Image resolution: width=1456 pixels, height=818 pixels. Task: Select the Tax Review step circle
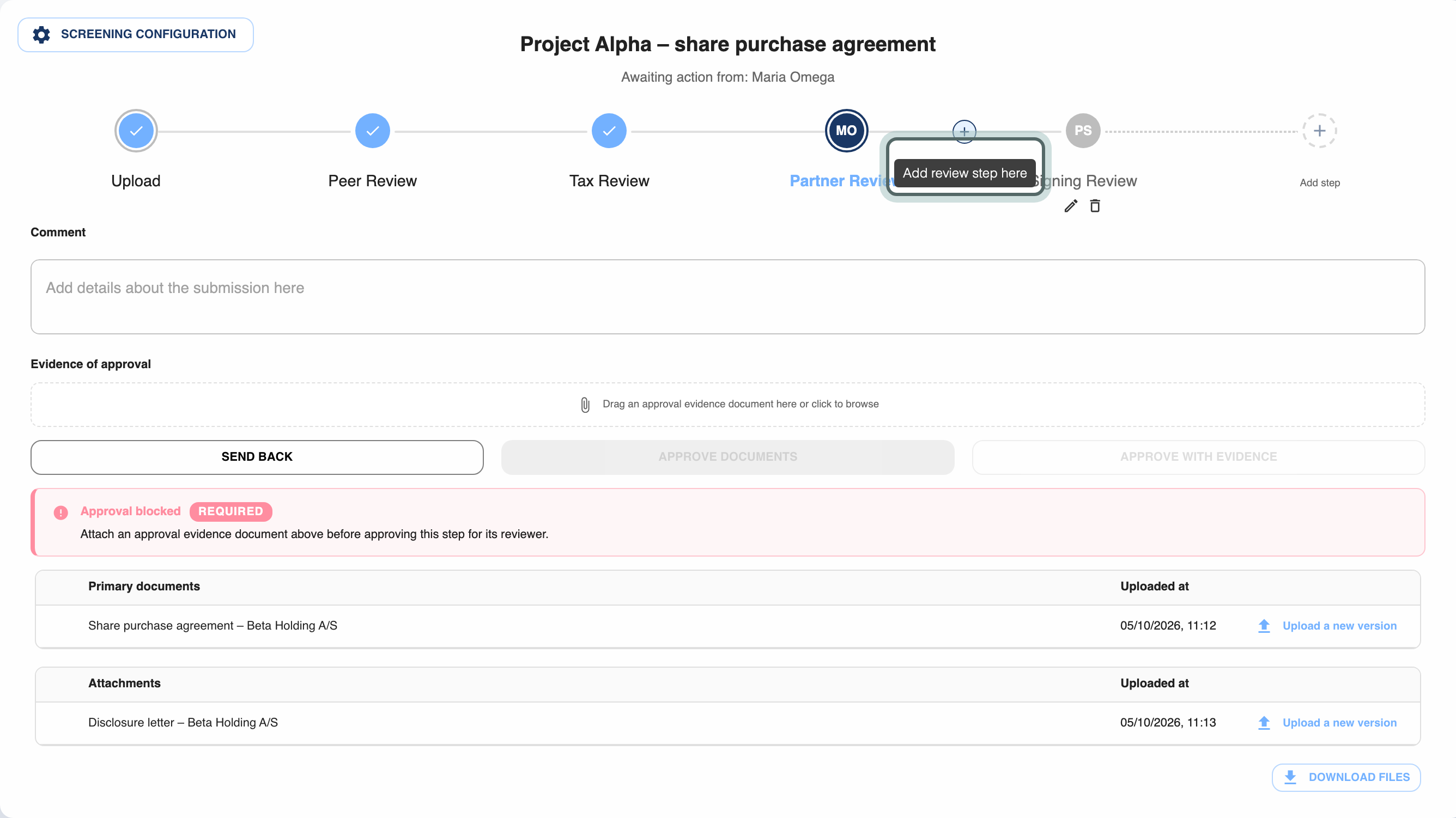click(x=609, y=131)
